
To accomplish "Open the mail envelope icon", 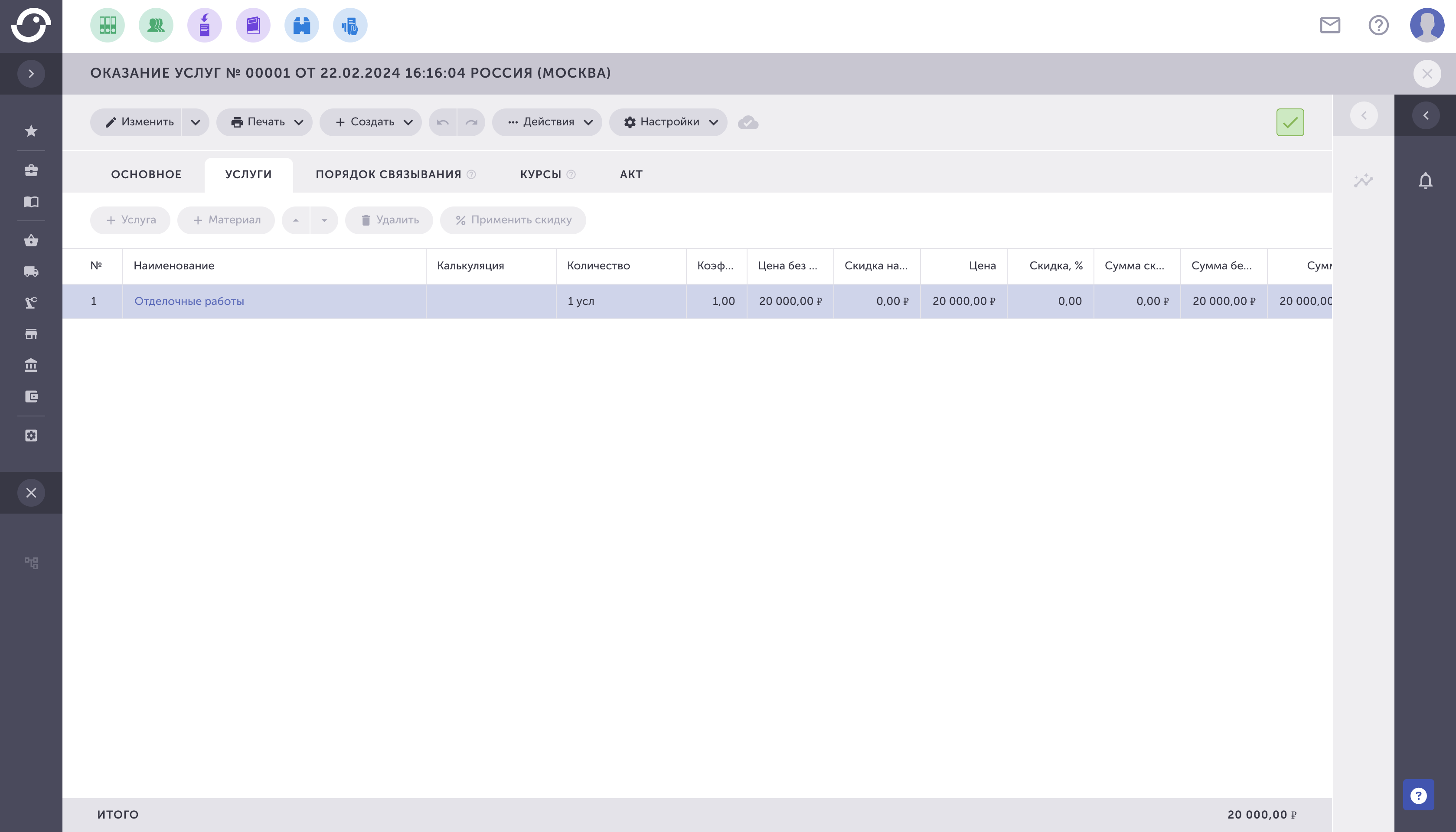I will (1330, 25).
